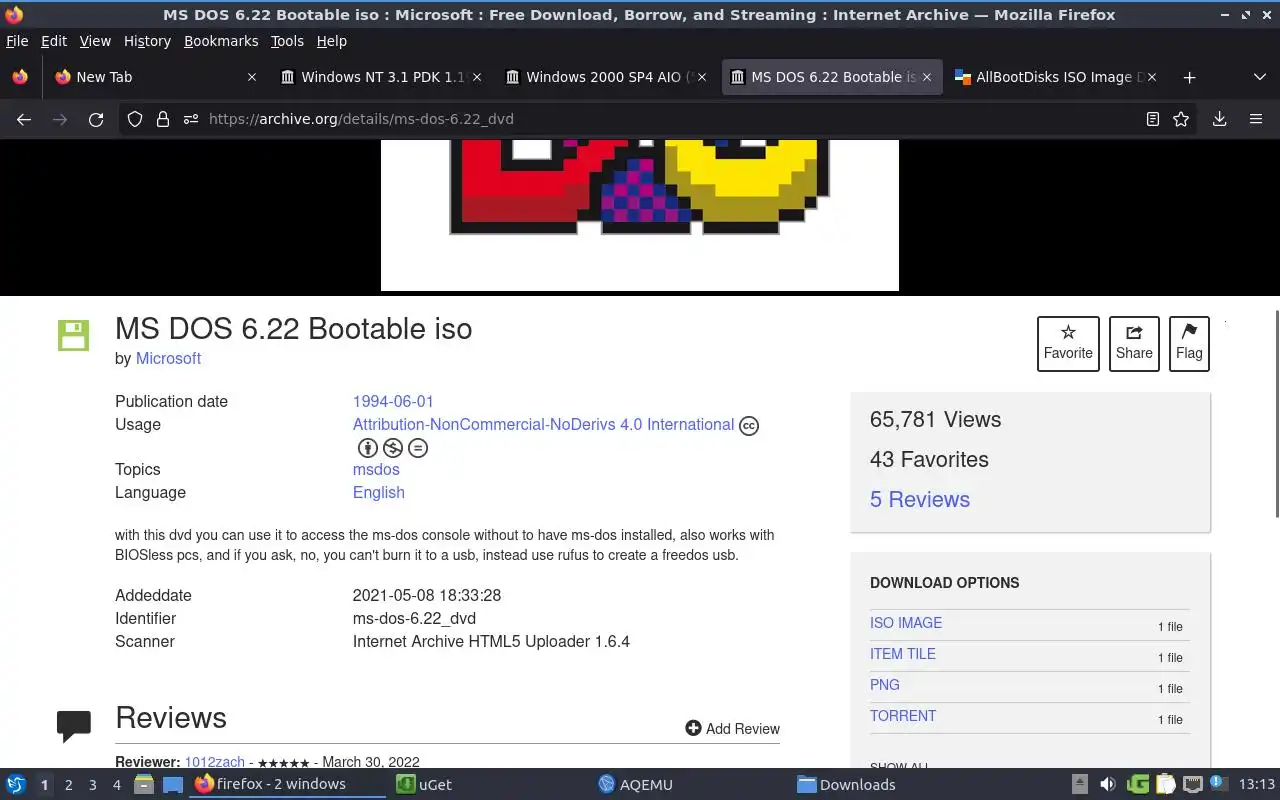Click the removable media eject tray icon
The height and width of the screenshot is (800, 1280).
click(1080, 785)
